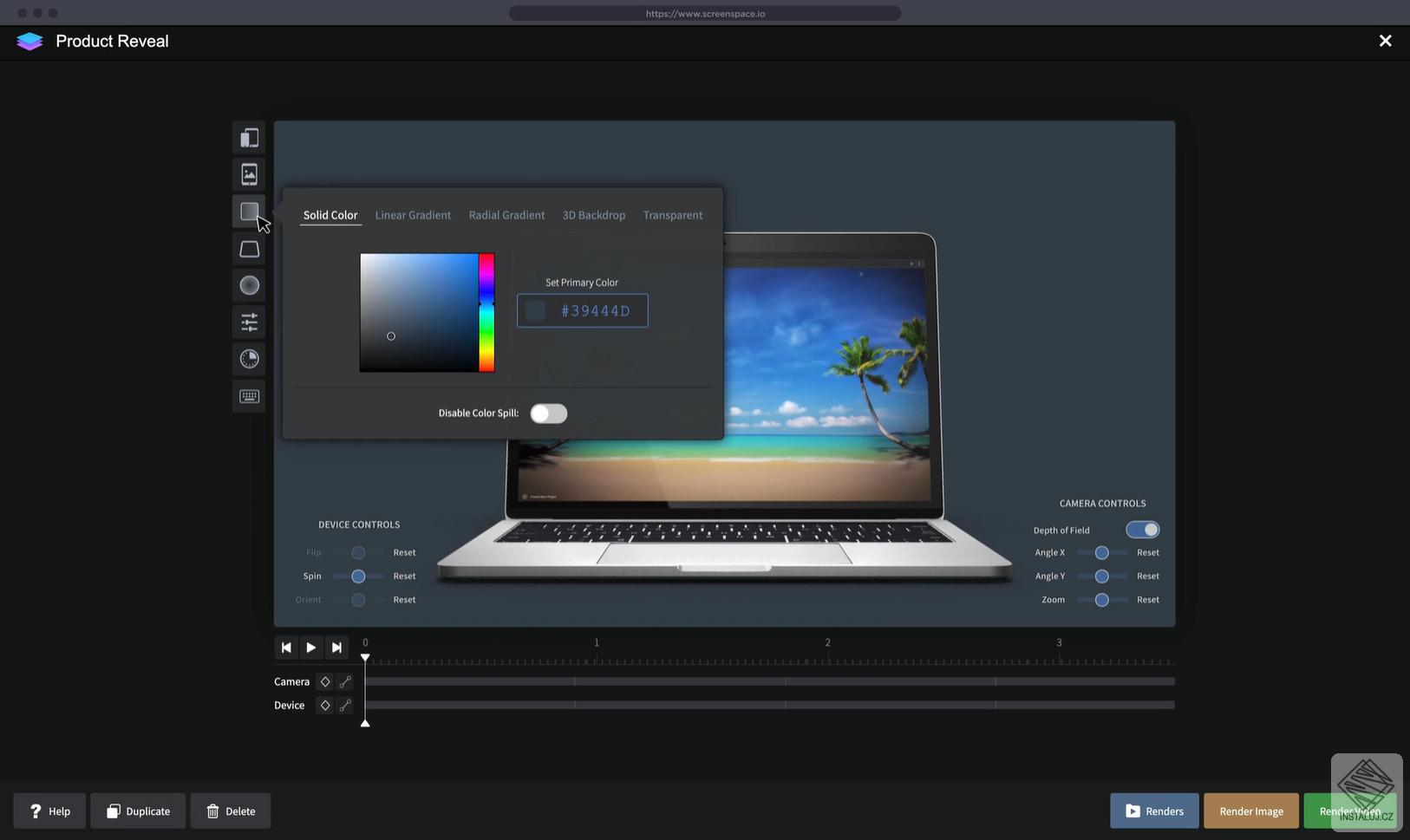This screenshot has height=840, width=1410.
Task: Switch to the Linear Gradient tab
Action: pyautogui.click(x=413, y=215)
